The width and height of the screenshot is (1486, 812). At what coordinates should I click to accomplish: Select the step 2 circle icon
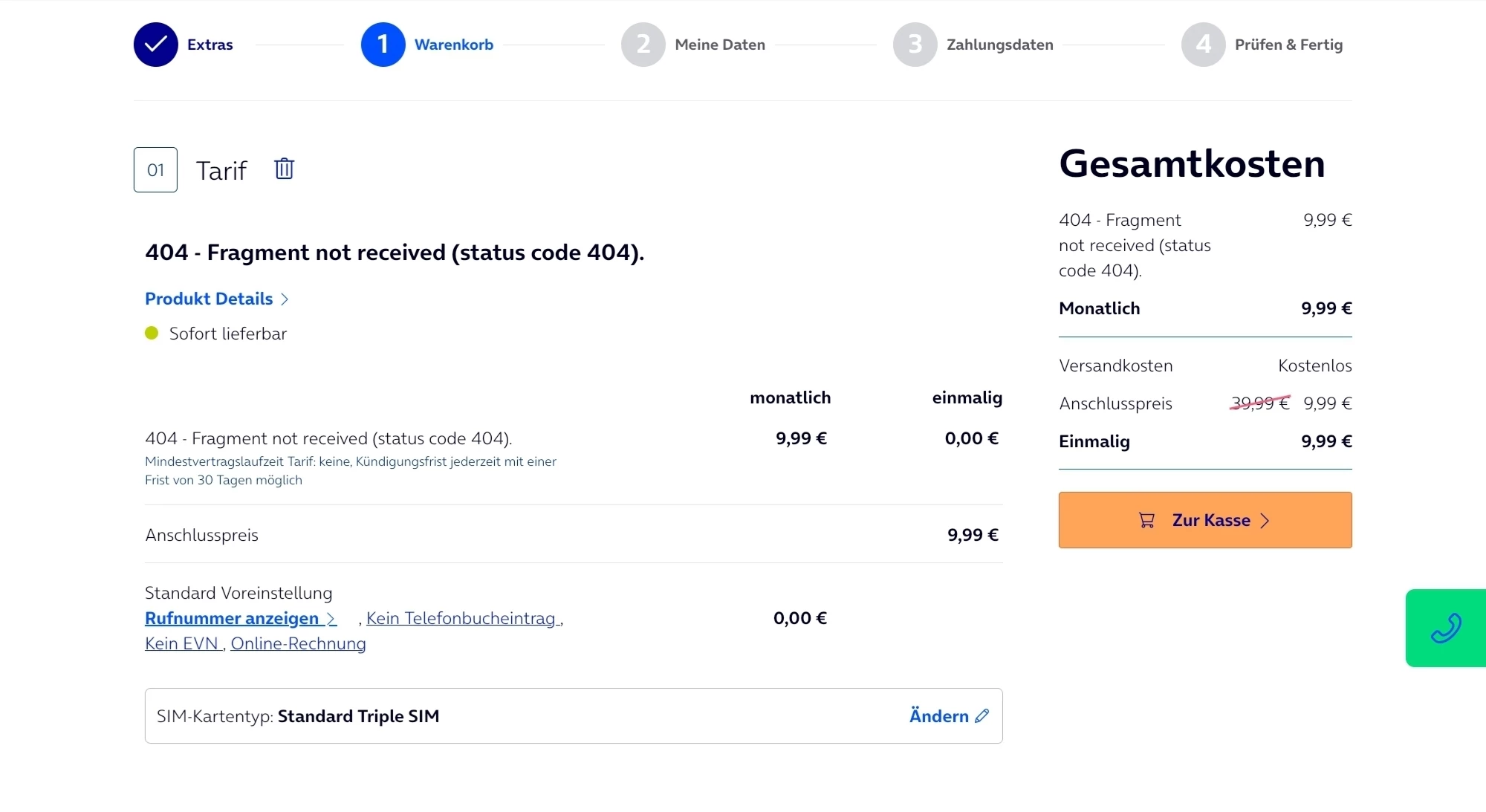pos(643,45)
